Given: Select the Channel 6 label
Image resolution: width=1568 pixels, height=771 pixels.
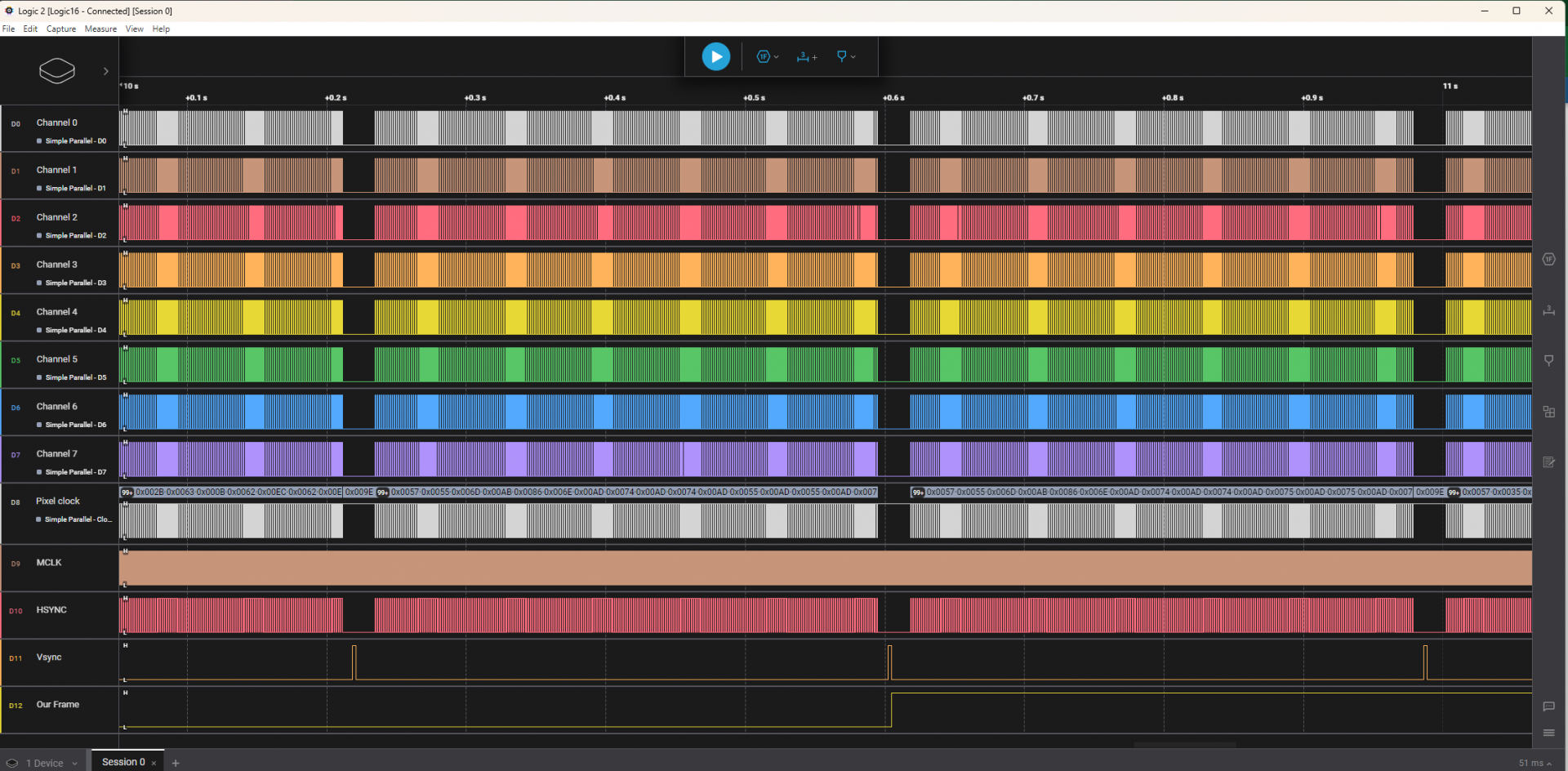Looking at the screenshot, I should [57, 407].
